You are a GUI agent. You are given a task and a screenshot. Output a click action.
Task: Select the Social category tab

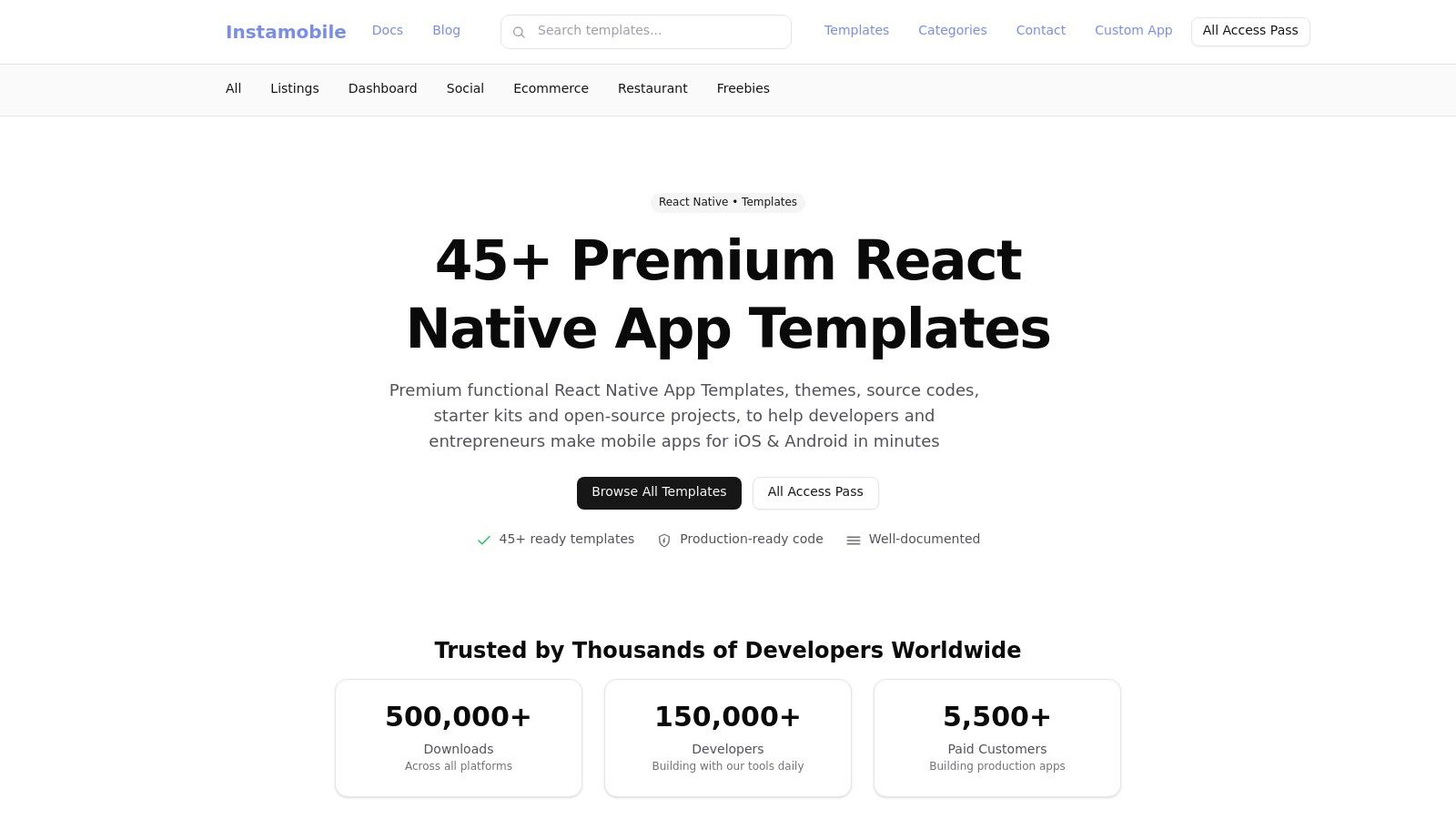(465, 88)
